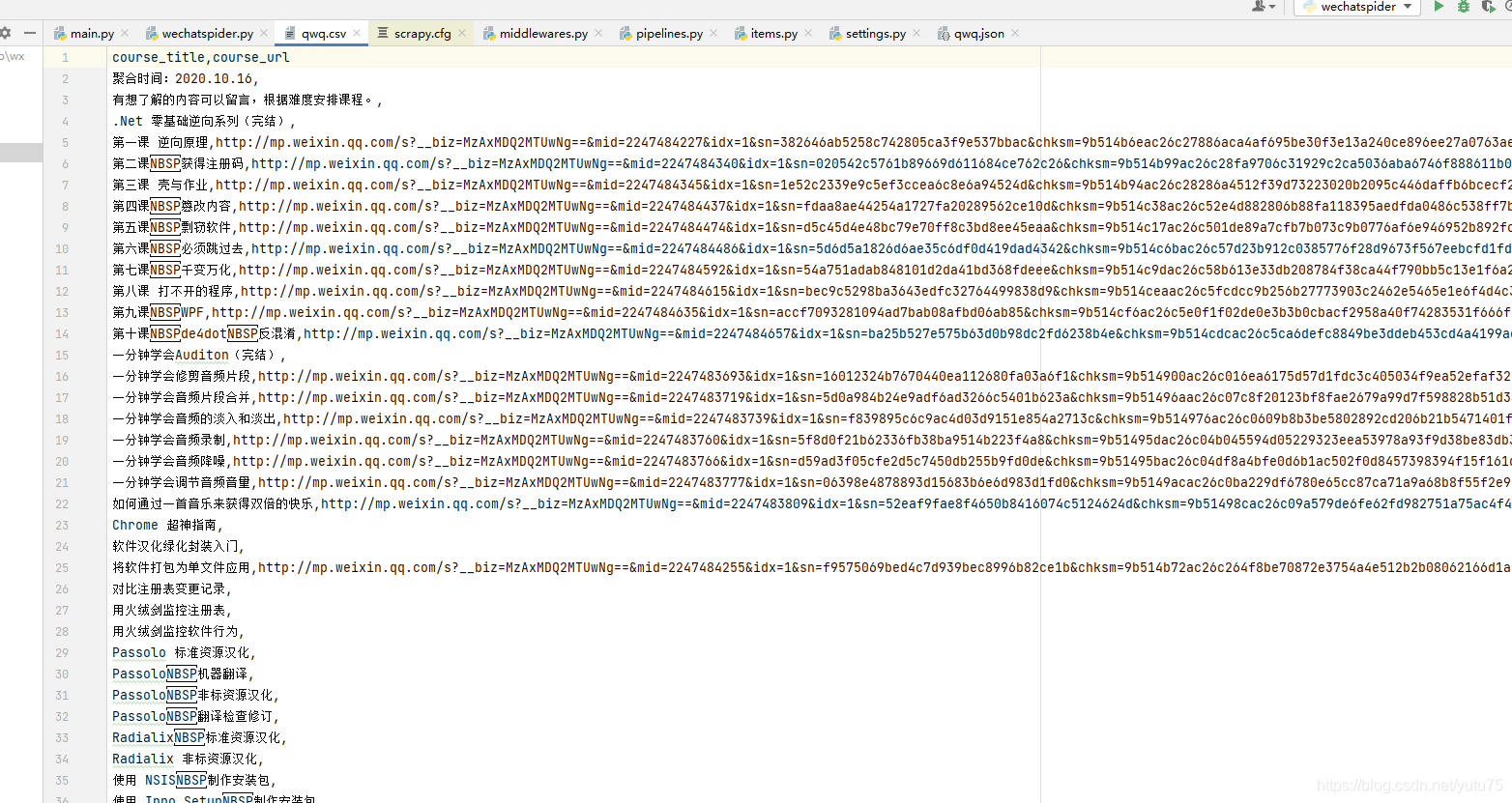Screen dimensions: 1512x803
Task: Click the '用火绒剑监控软件行为' line
Action: 178,631
